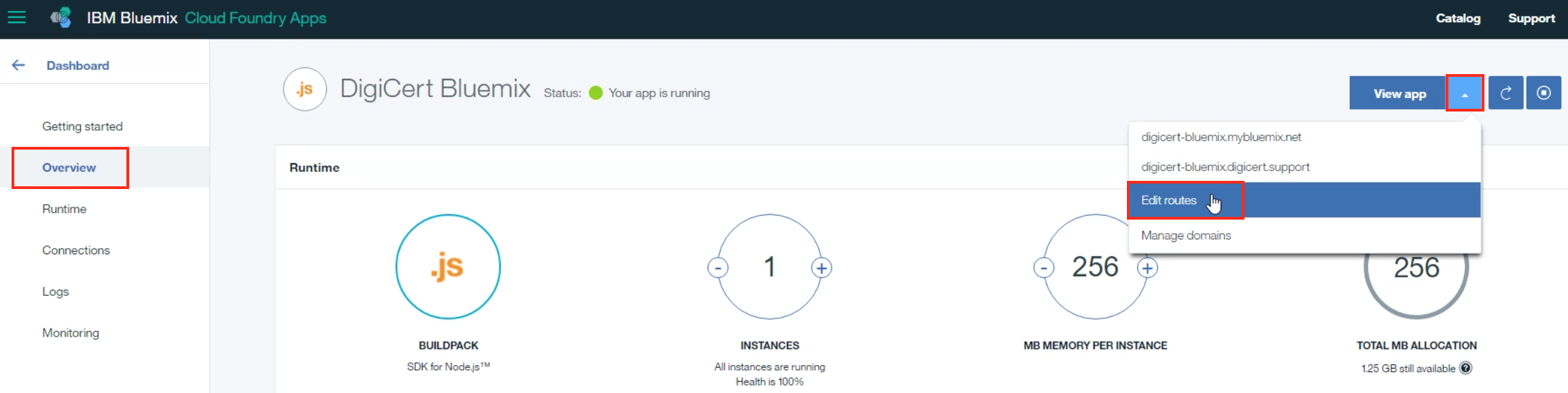This screenshot has height=393, width=1568.
Task: Select Edit routes from the dropdown
Action: tap(1169, 200)
